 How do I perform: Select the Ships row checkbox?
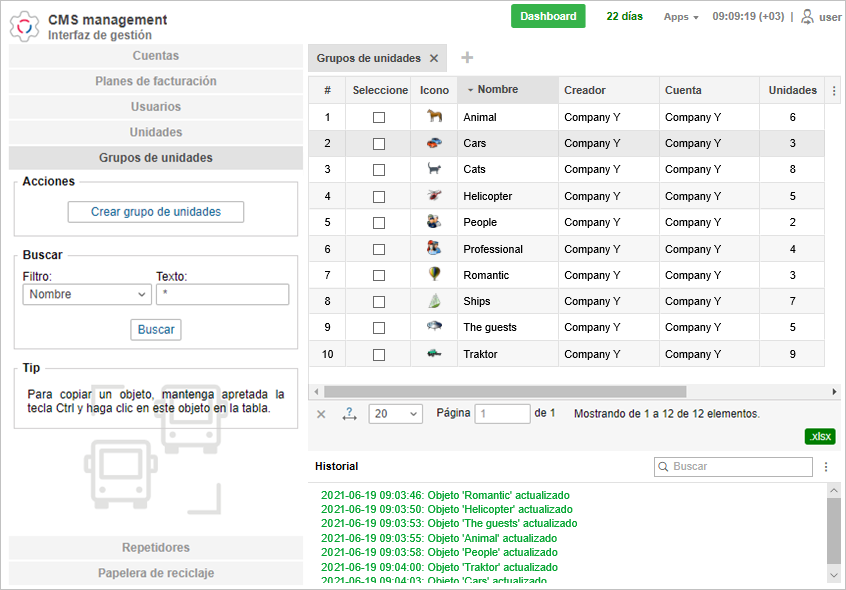tap(379, 302)
